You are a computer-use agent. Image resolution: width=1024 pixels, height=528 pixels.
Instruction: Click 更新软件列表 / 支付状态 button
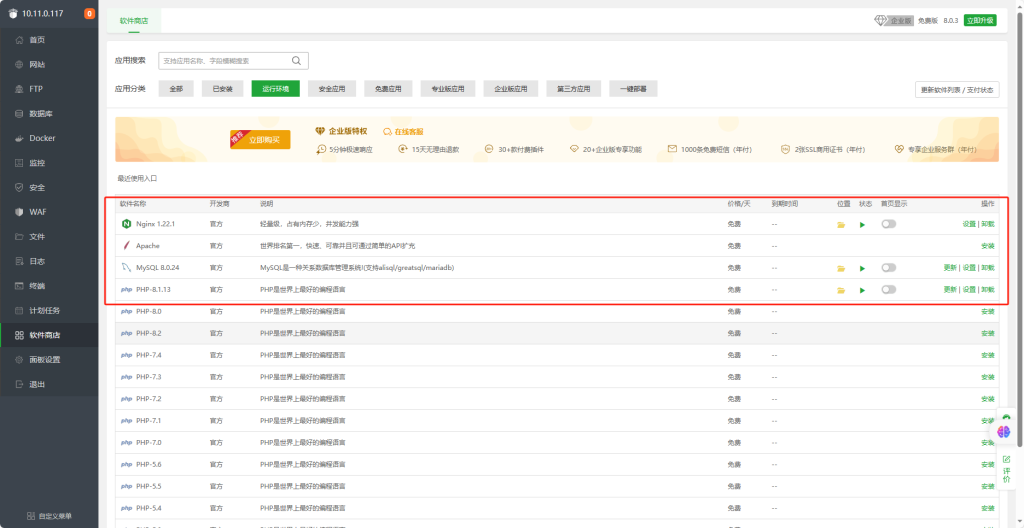(957, 90)
